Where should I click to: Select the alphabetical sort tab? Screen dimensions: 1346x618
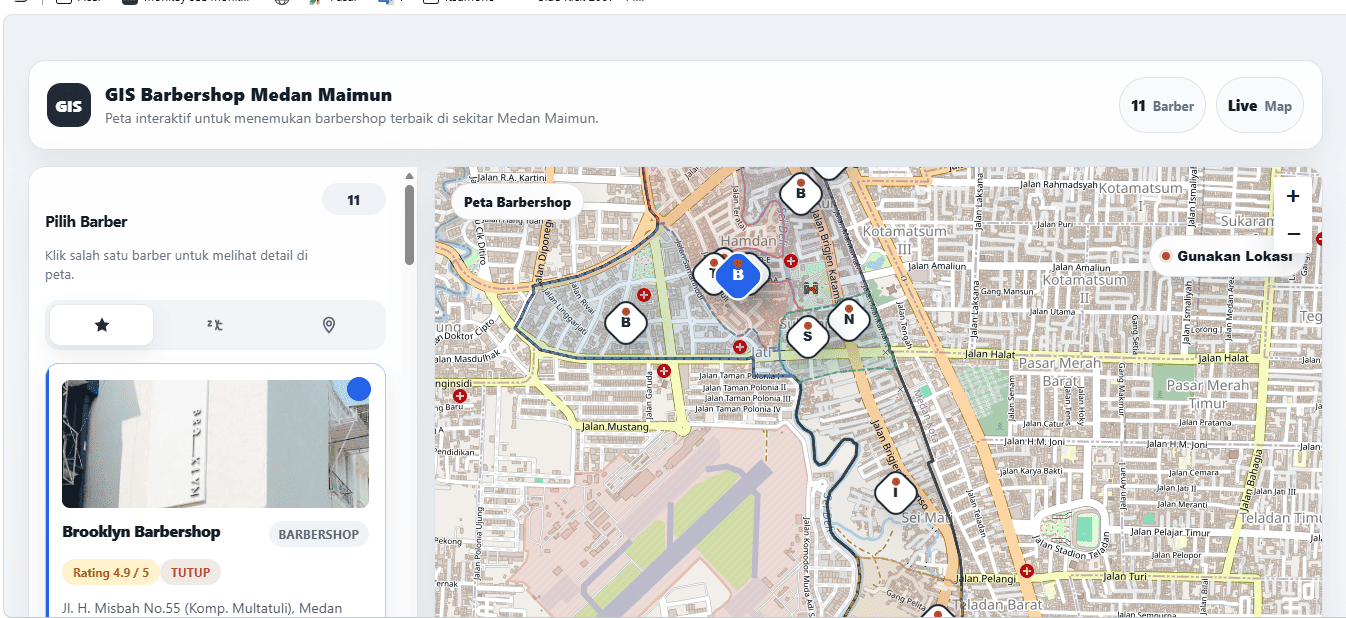pos(214,325)
